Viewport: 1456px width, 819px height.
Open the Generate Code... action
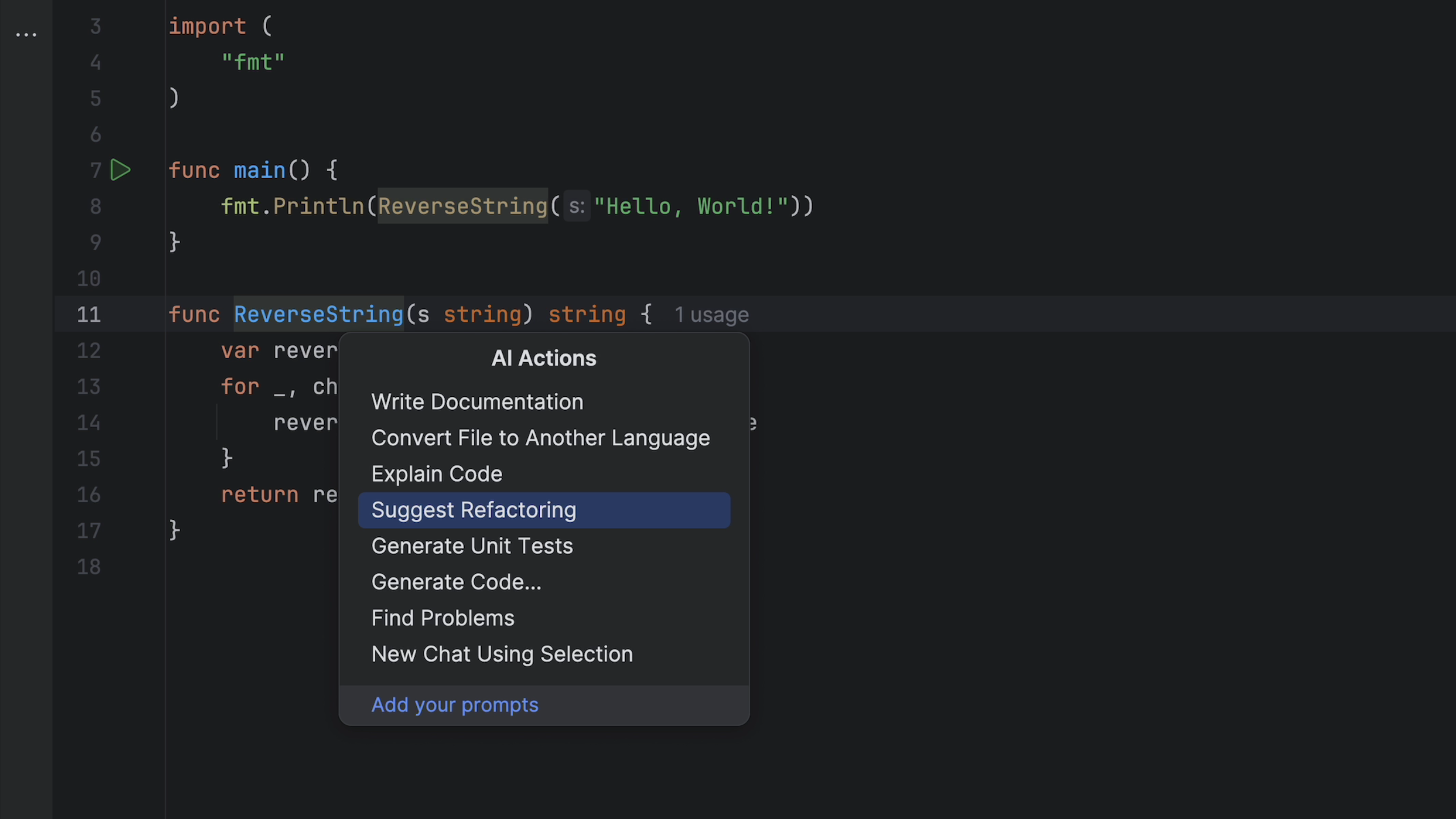[456, 582]
